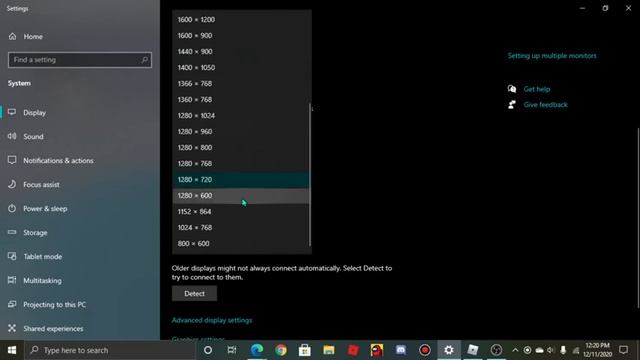Choose 1360 × 768 resolution
This screenshot has width=640, height=360.
[x=241, y=100]
